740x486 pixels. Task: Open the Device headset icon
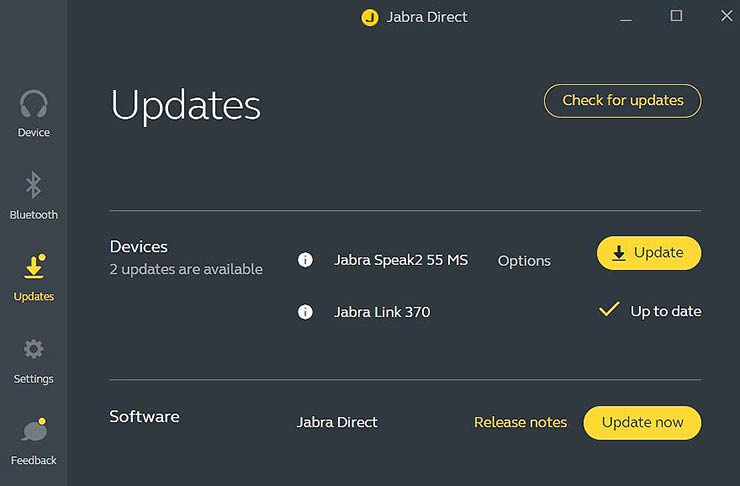tap(34, 104)
